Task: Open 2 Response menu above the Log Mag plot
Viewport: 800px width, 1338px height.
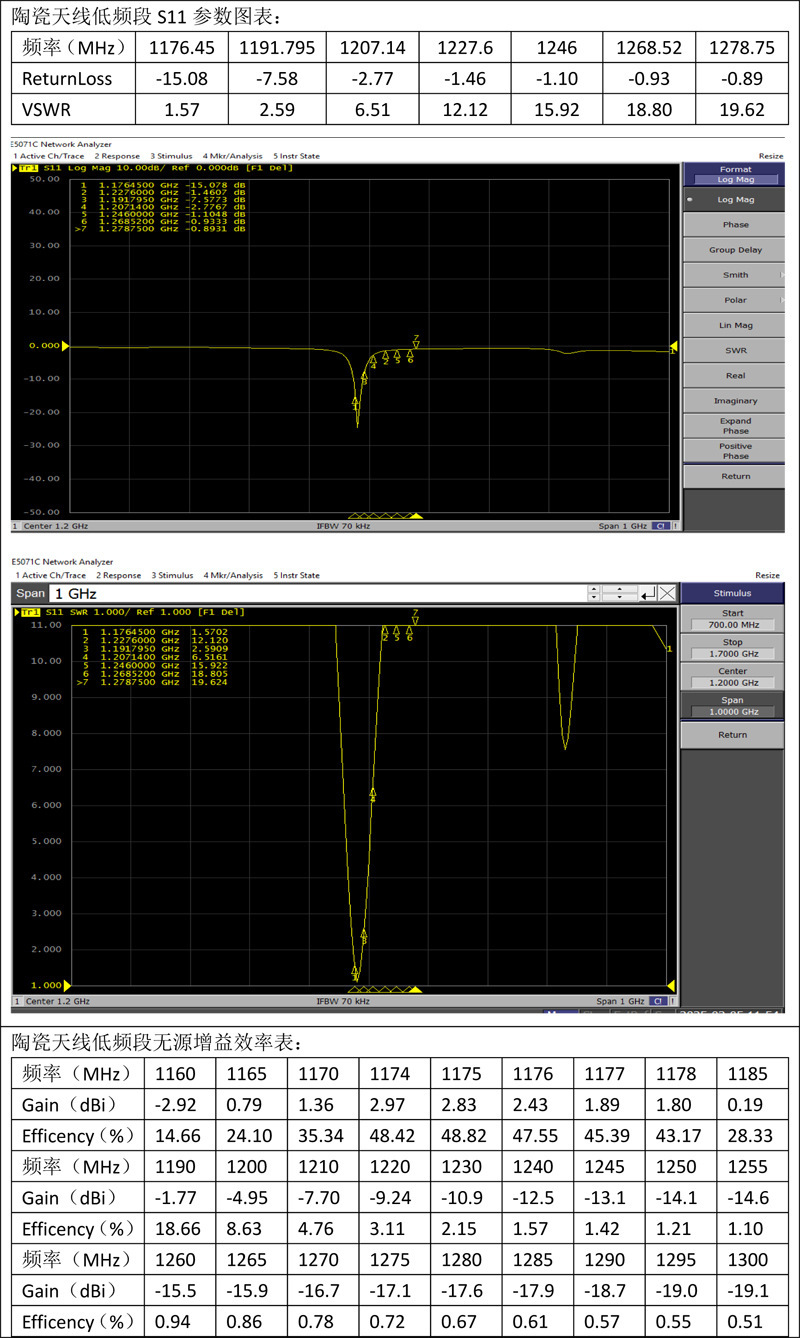Action: click(118, 156)
